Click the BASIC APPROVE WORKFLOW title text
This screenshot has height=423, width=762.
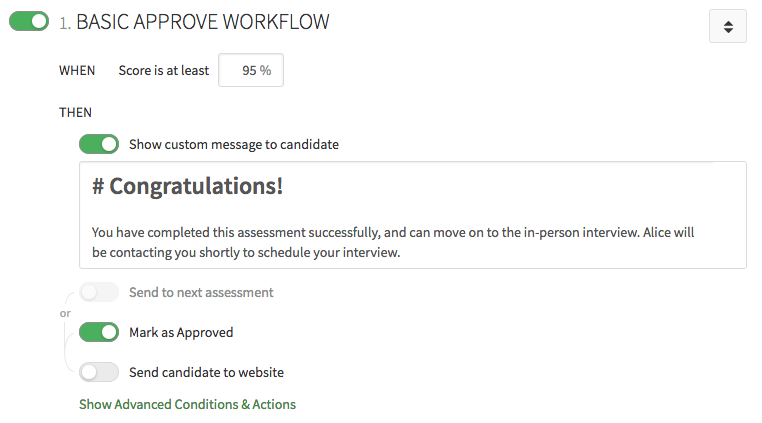(203, 21)
